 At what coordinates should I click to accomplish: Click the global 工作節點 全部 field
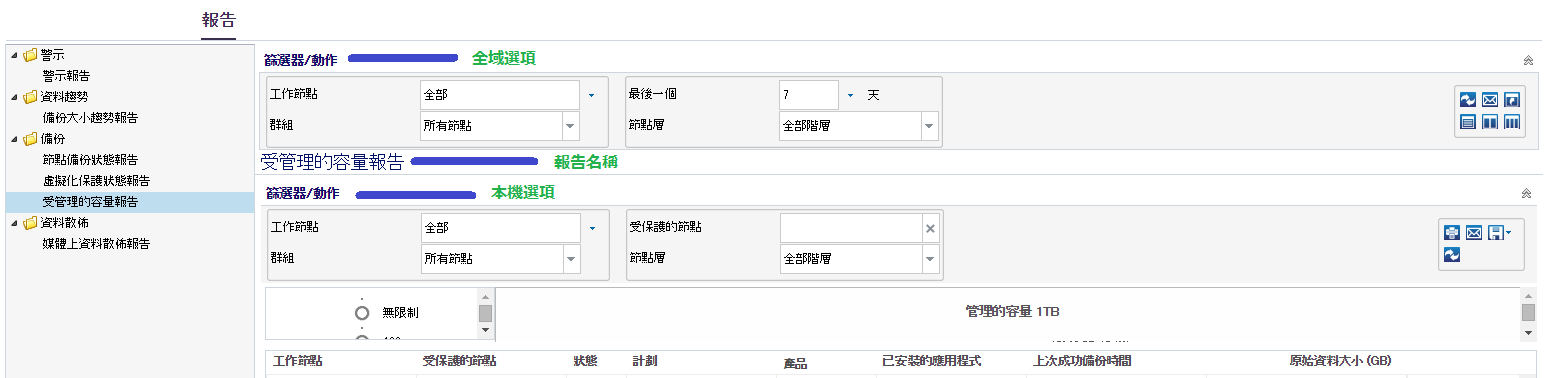(500, 95)
